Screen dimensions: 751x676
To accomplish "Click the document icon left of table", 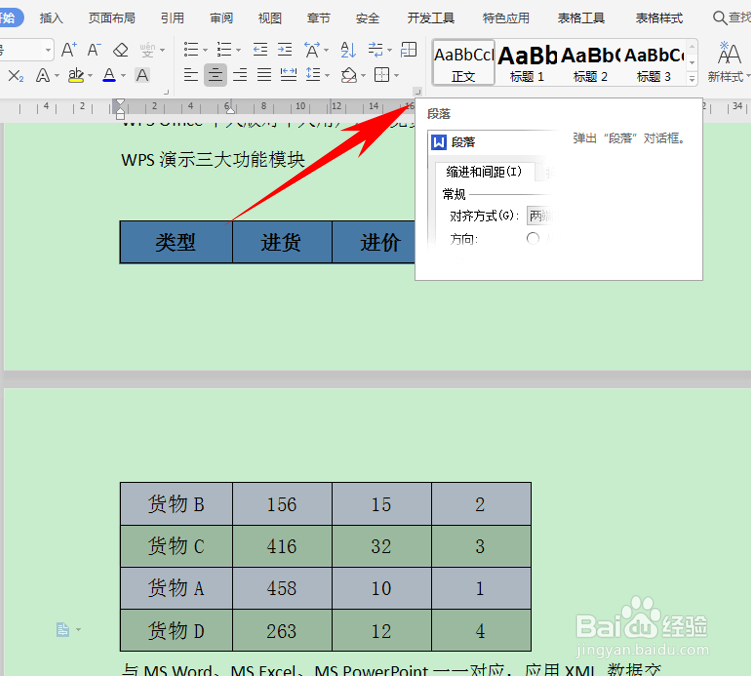I will pos(63,629).
